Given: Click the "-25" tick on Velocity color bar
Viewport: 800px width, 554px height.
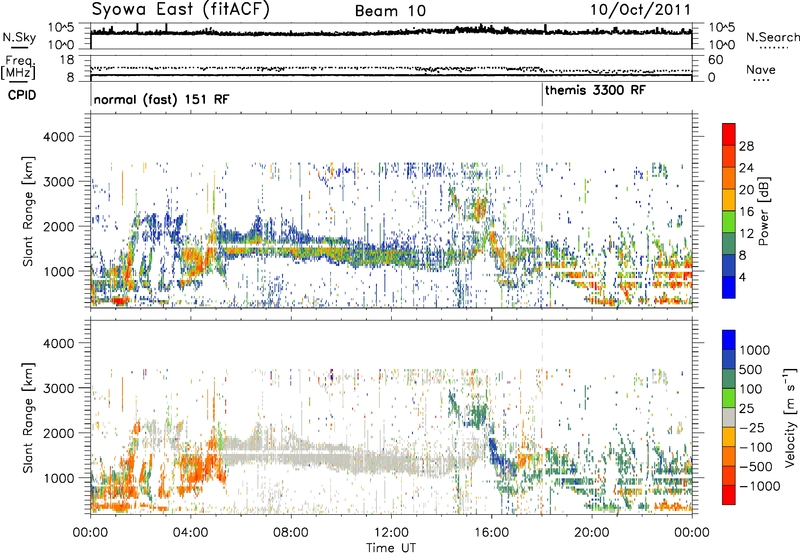Looking at the screenshot, I should pos(753,427).
